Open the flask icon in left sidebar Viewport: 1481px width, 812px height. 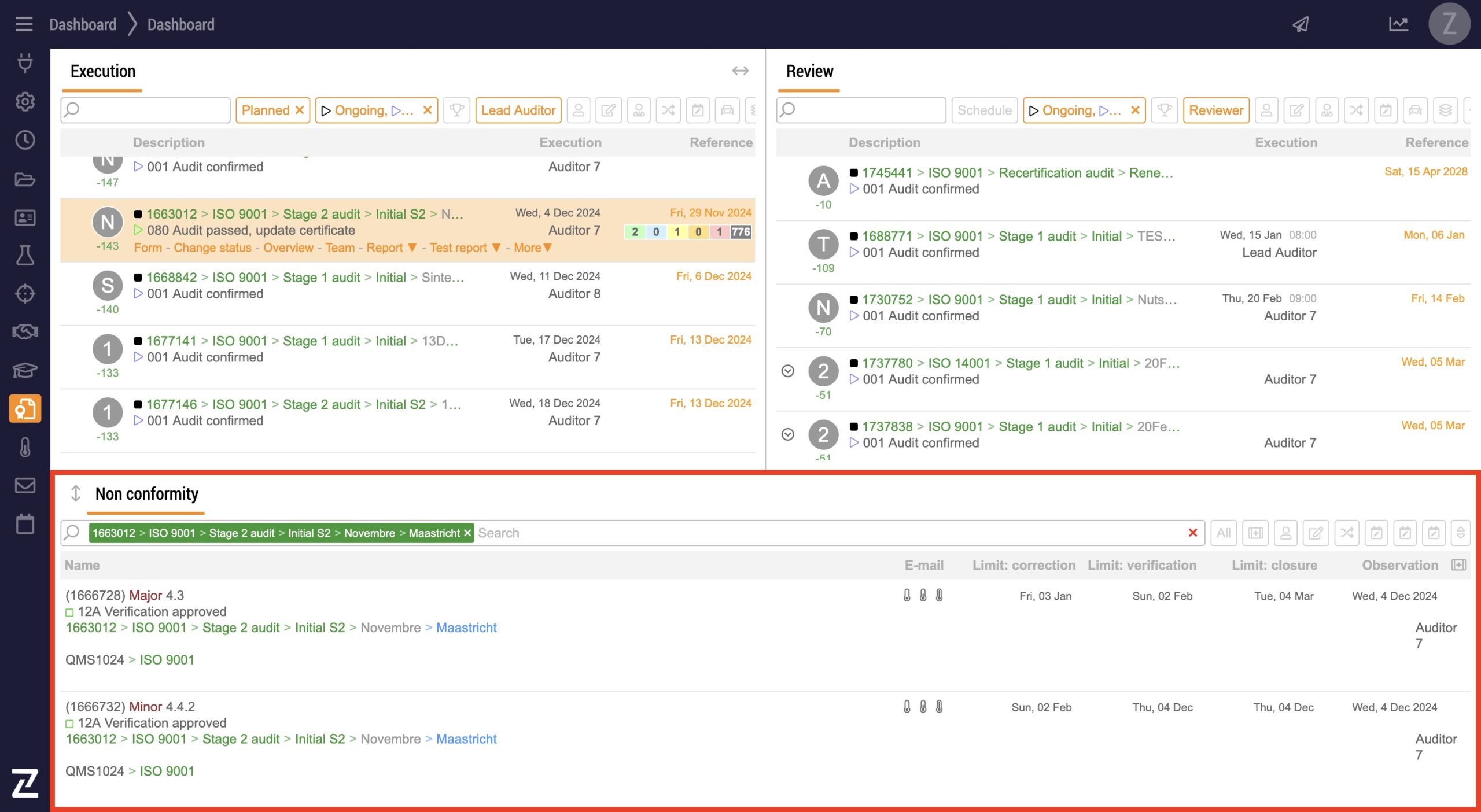[25, 255]
